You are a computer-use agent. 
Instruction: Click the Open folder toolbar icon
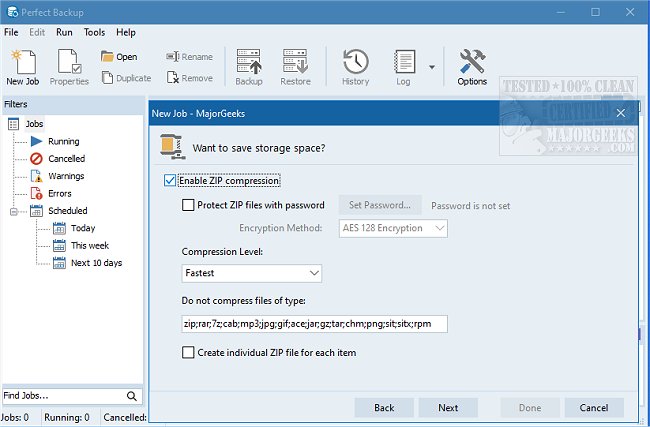[x=119, y=57]
